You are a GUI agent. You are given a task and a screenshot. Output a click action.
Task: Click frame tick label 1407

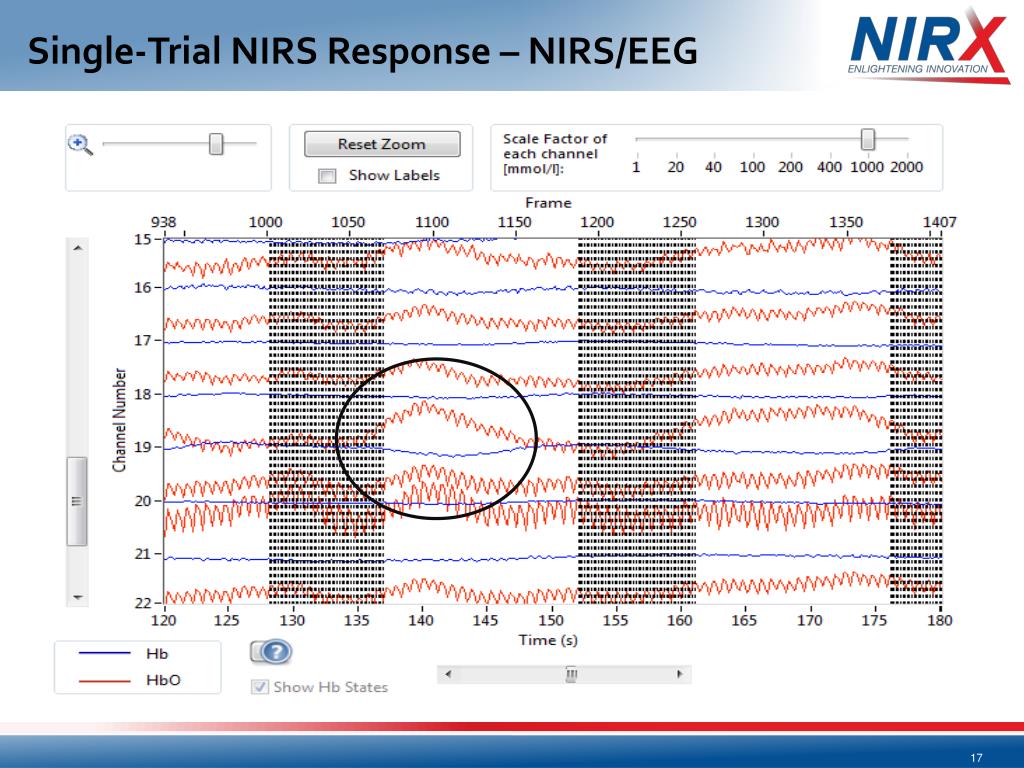point(939,222)
